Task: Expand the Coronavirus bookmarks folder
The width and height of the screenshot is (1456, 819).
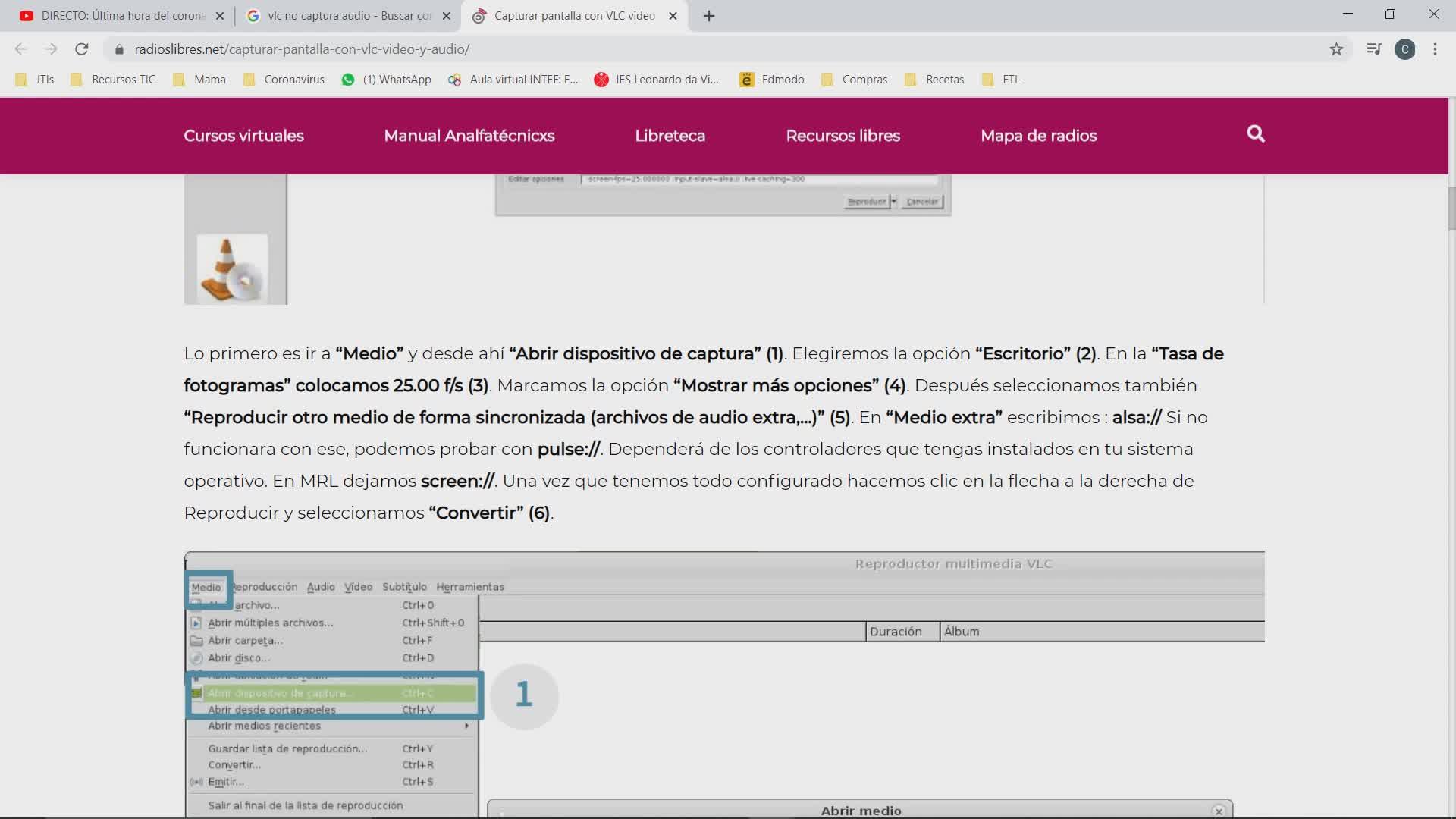Action: coord(284,80)
